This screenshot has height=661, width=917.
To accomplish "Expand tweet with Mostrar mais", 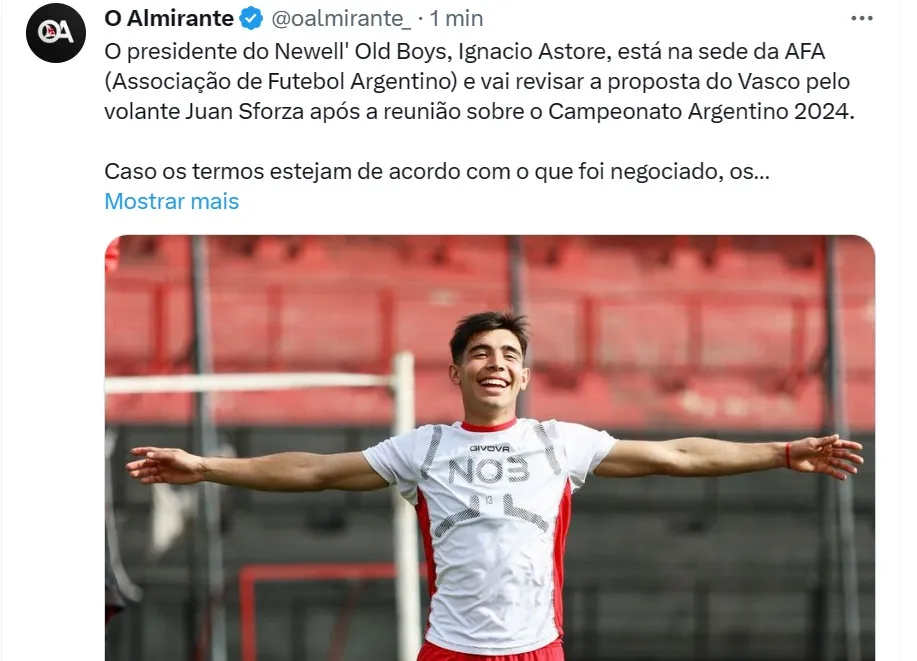I will pos(172,201).
